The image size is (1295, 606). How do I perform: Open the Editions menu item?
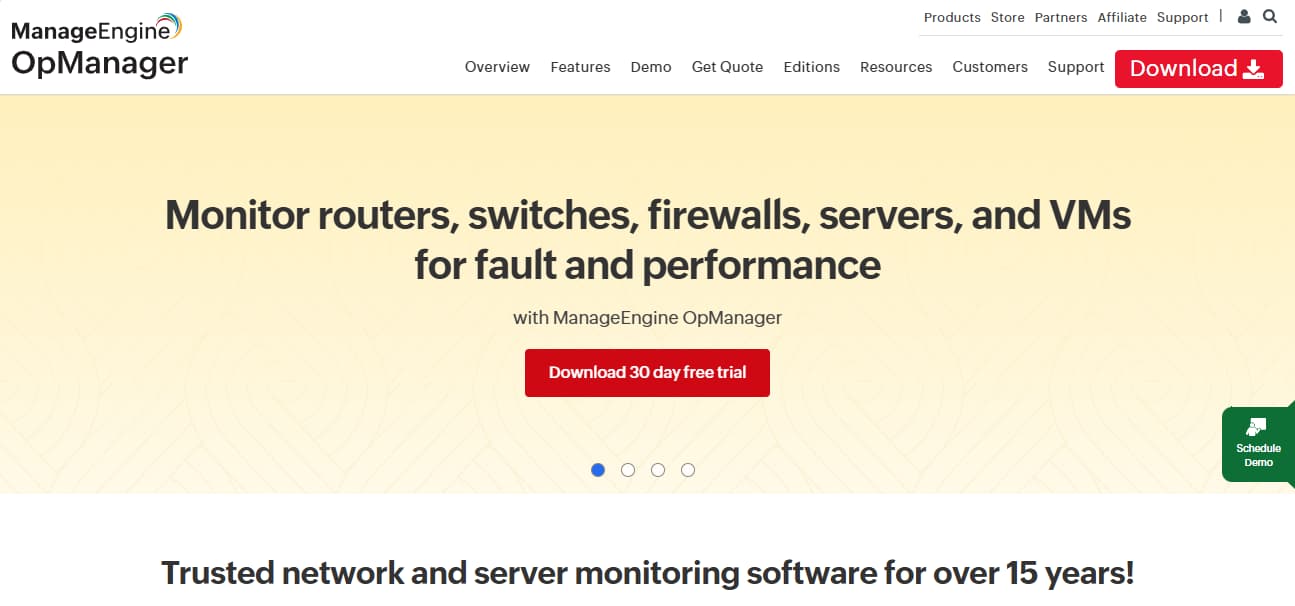(811, 67)
